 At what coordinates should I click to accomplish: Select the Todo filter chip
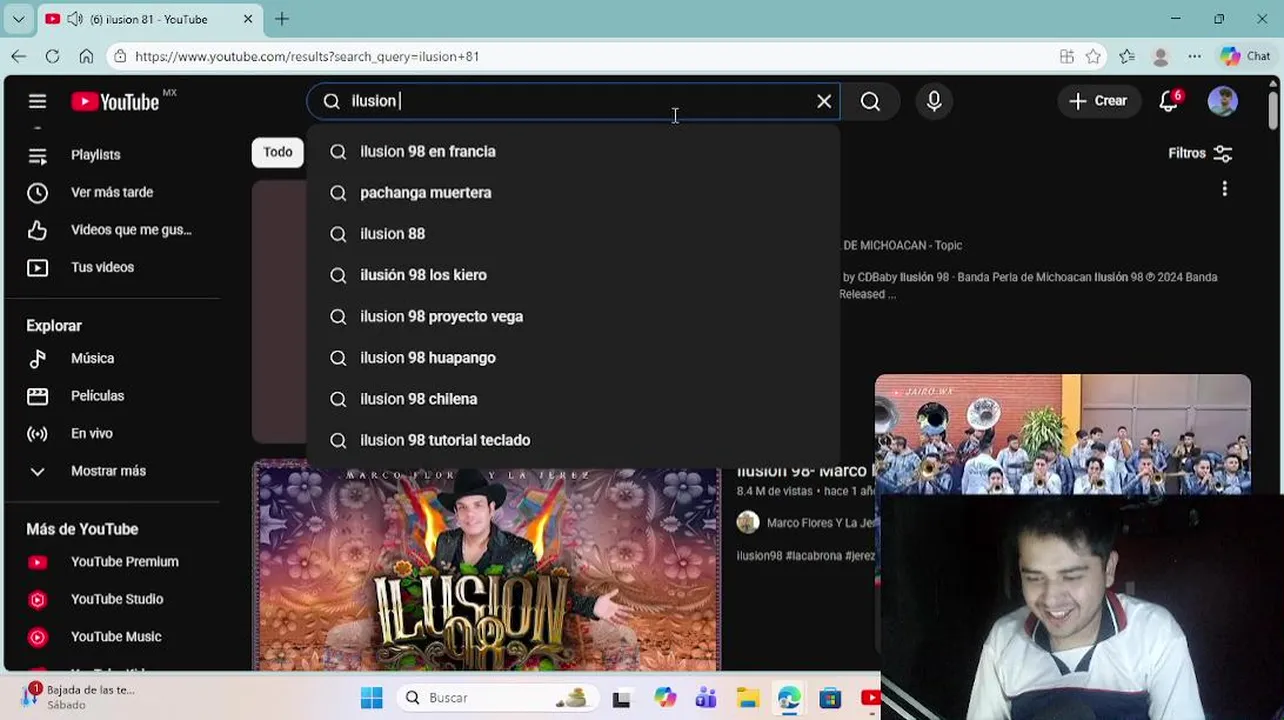pyautogui.click(x=277, y=152)
